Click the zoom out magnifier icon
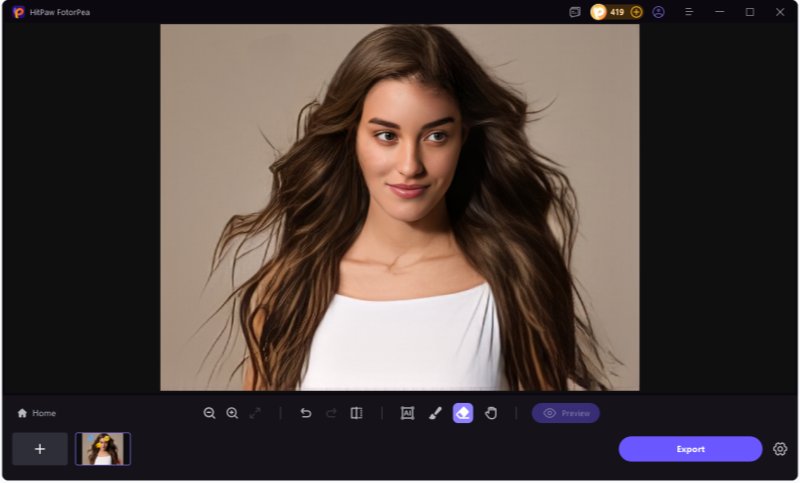The height and width of the screenshot is (483, 800). pos(209,413)
